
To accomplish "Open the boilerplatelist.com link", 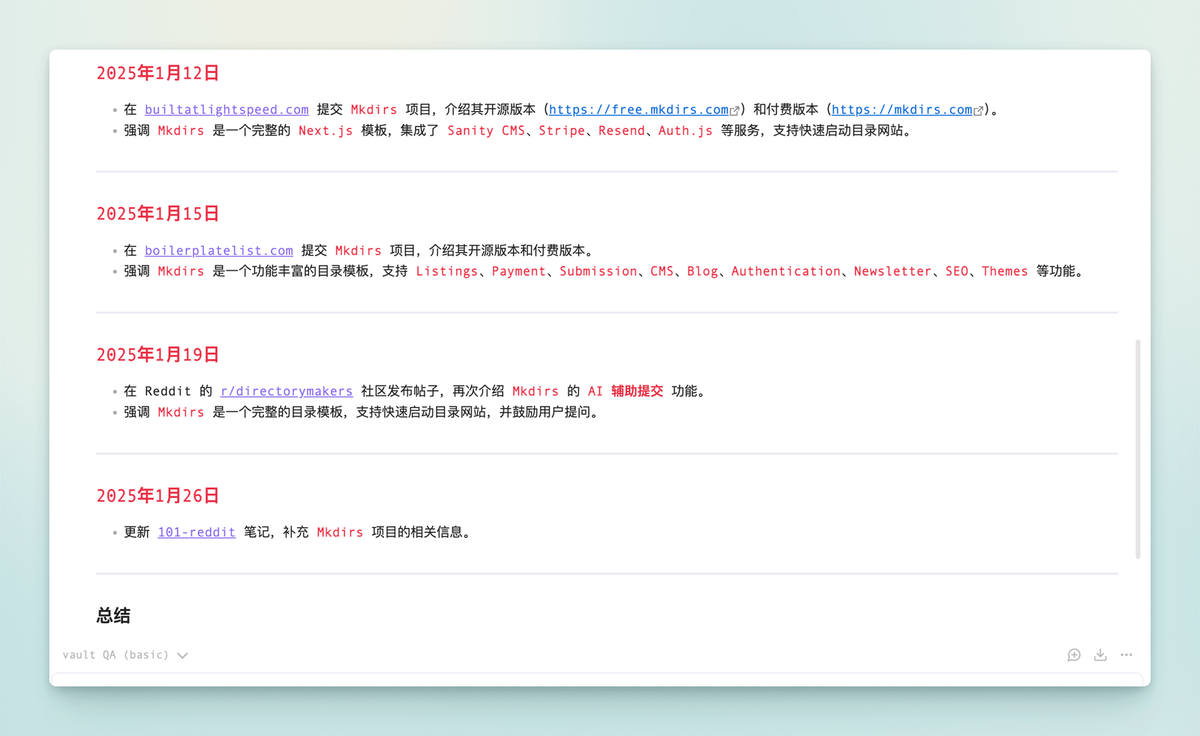I will point(218,251).
